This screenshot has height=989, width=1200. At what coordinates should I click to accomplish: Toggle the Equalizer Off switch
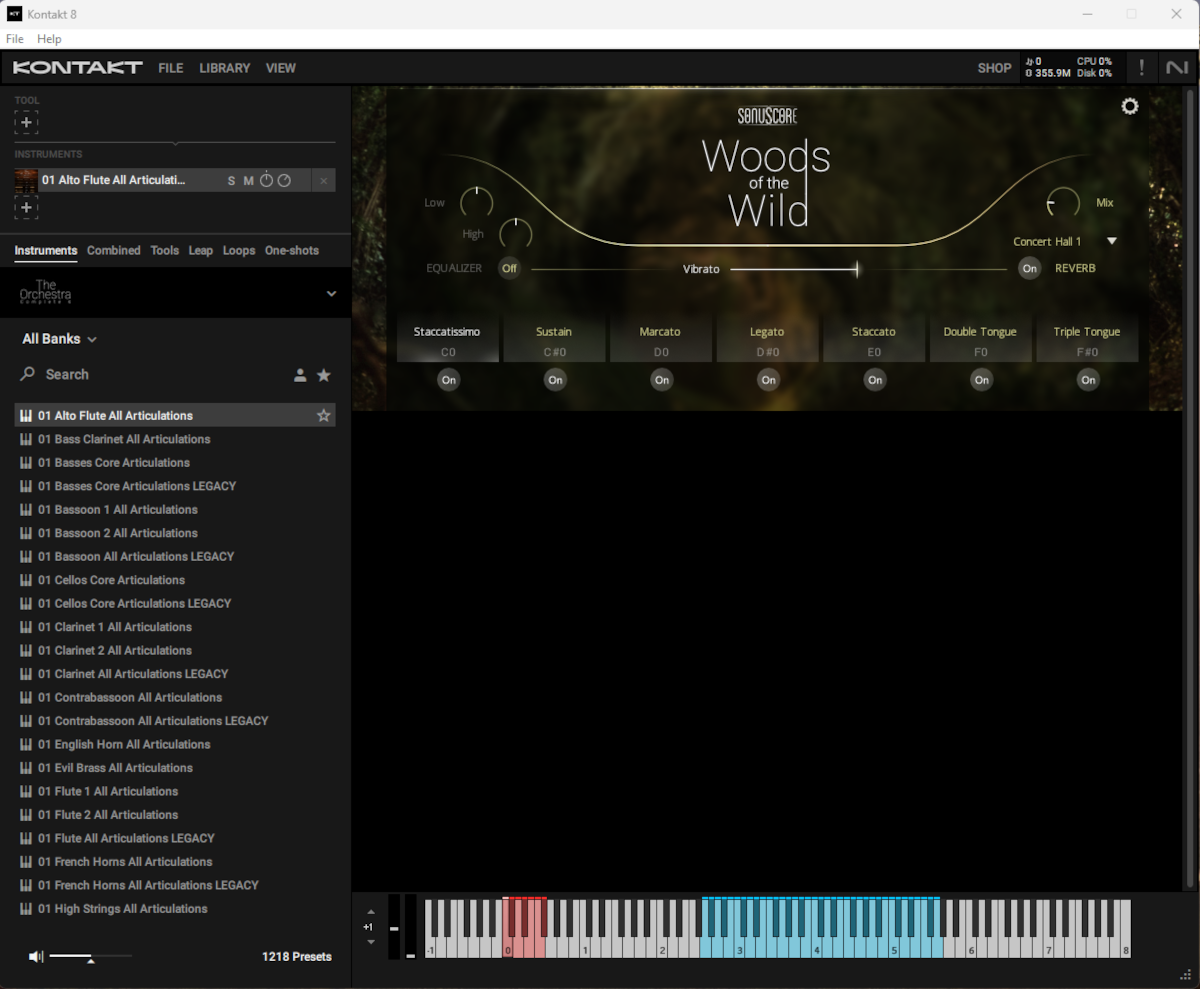(x=510, y=268)
